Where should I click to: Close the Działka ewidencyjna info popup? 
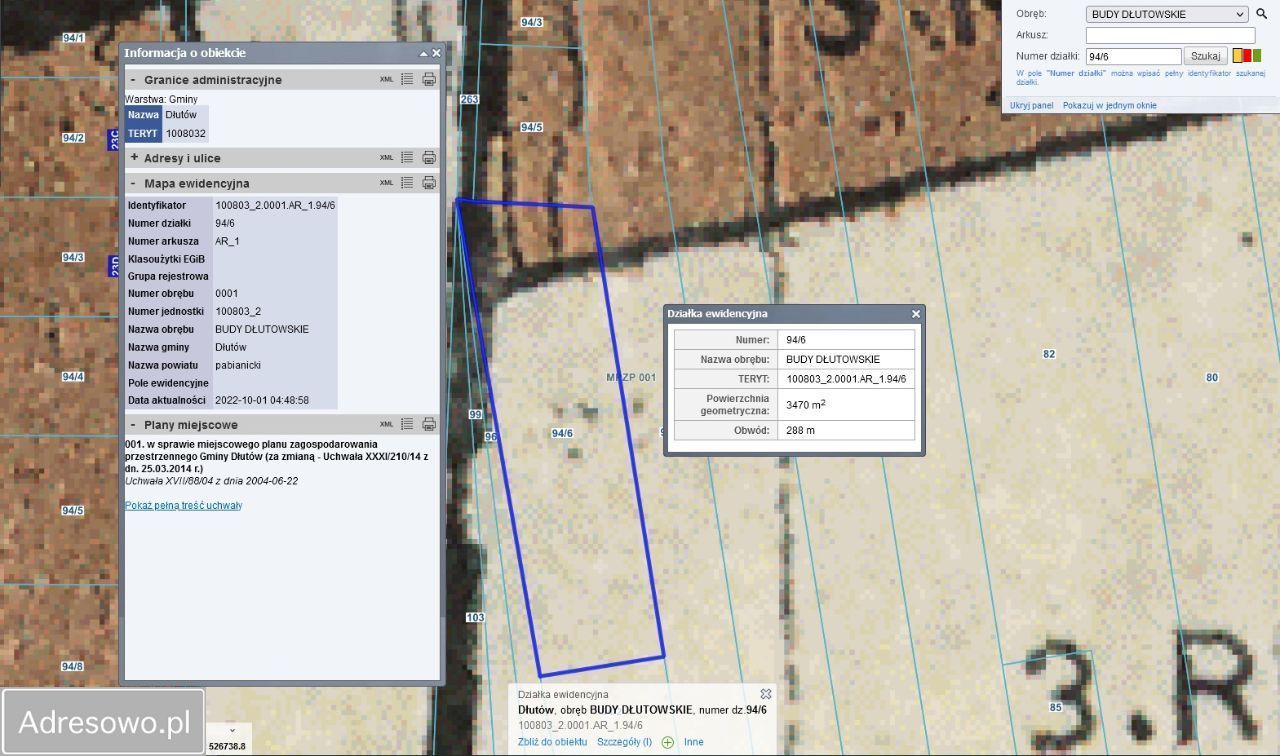(x=915, y=314)
